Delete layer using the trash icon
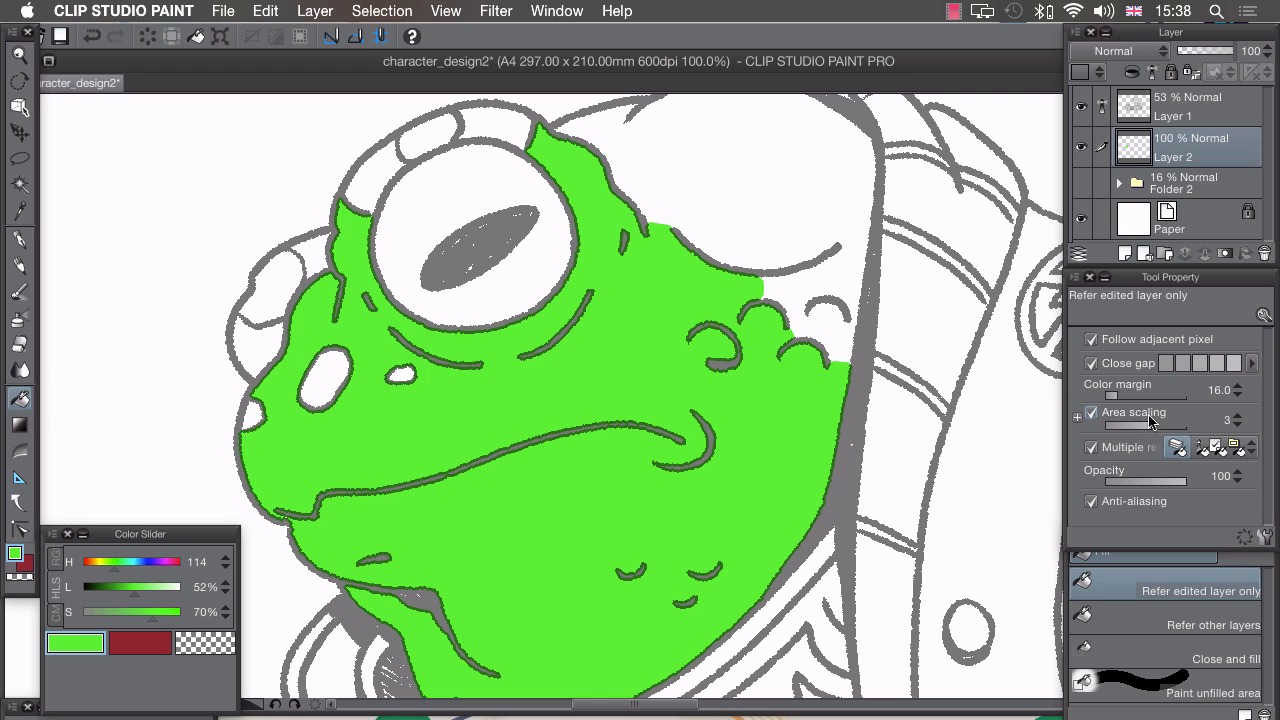The height and width of the screenshot is (720, 1280). [x=1264, y=254]
